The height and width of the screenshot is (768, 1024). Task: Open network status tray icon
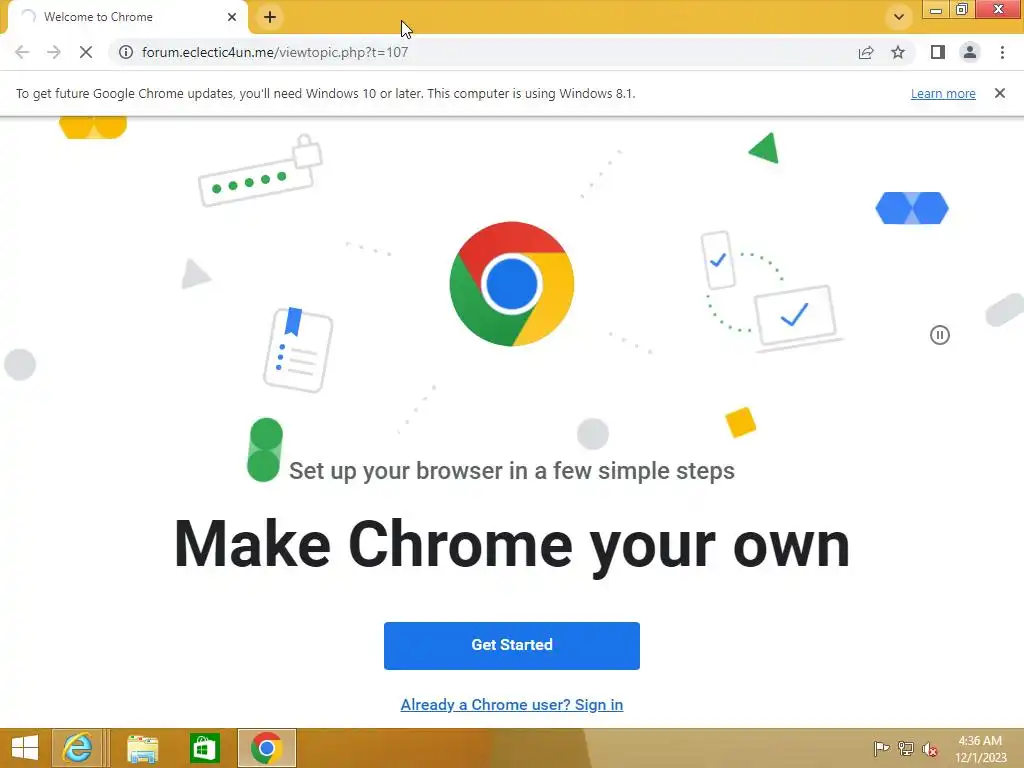906,748
